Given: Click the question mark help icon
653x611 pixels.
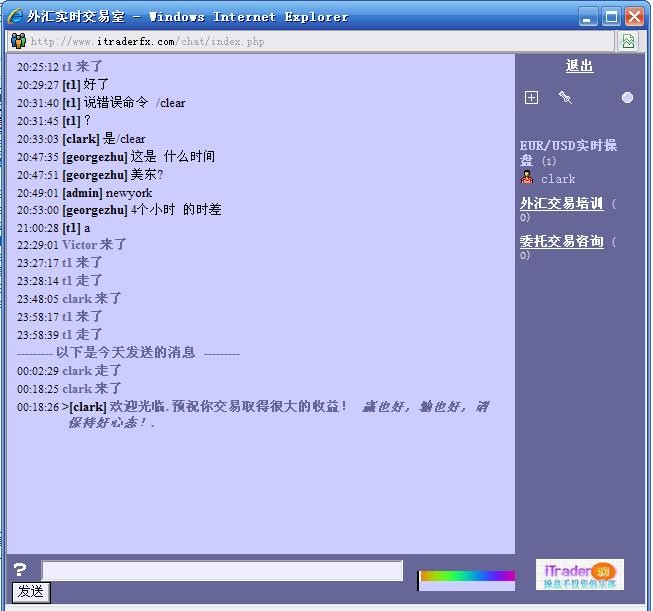Looking at the screenshot, I should point(20,570).
